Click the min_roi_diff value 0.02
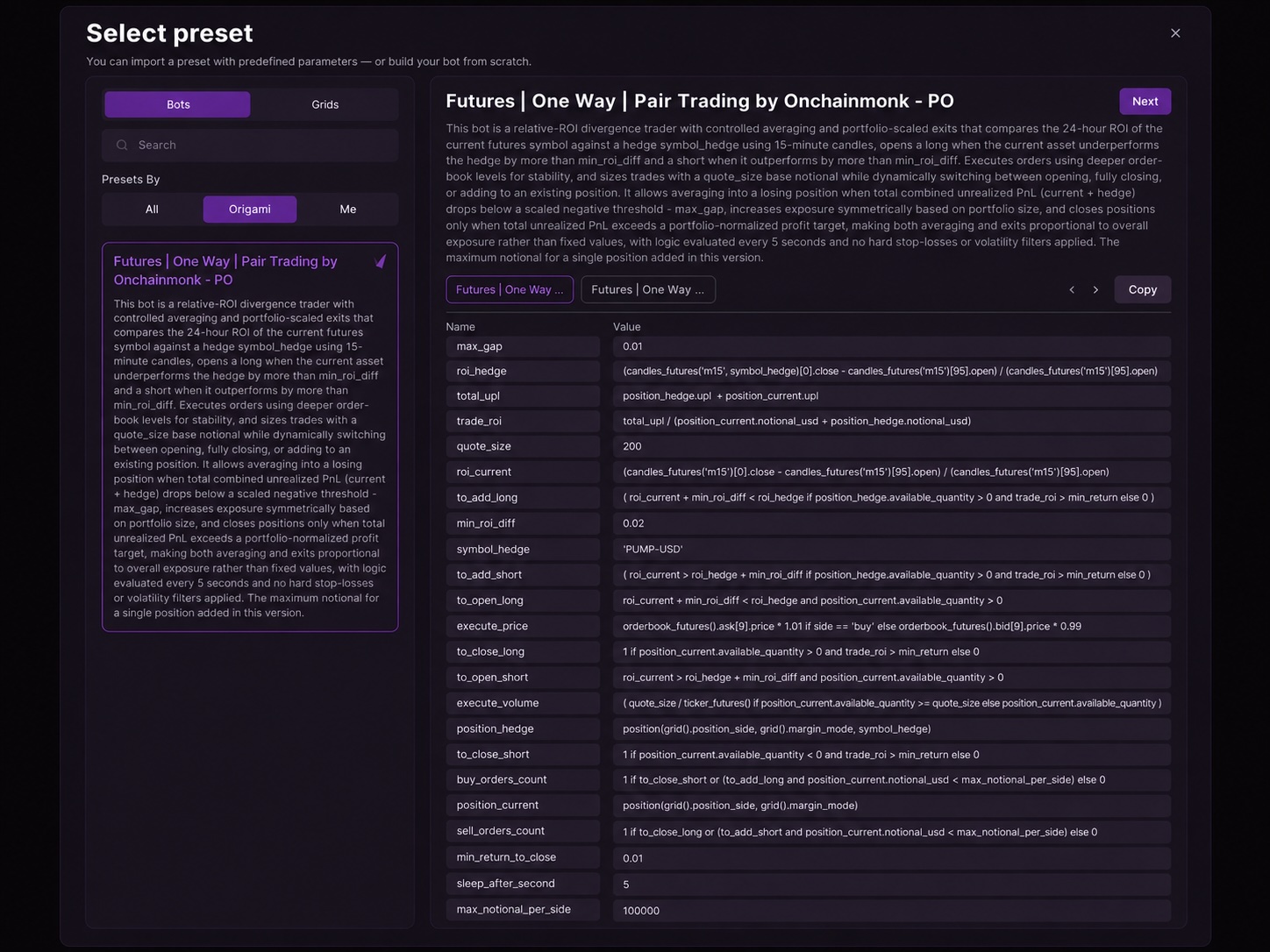1270x952 pixels. point(892,523)
